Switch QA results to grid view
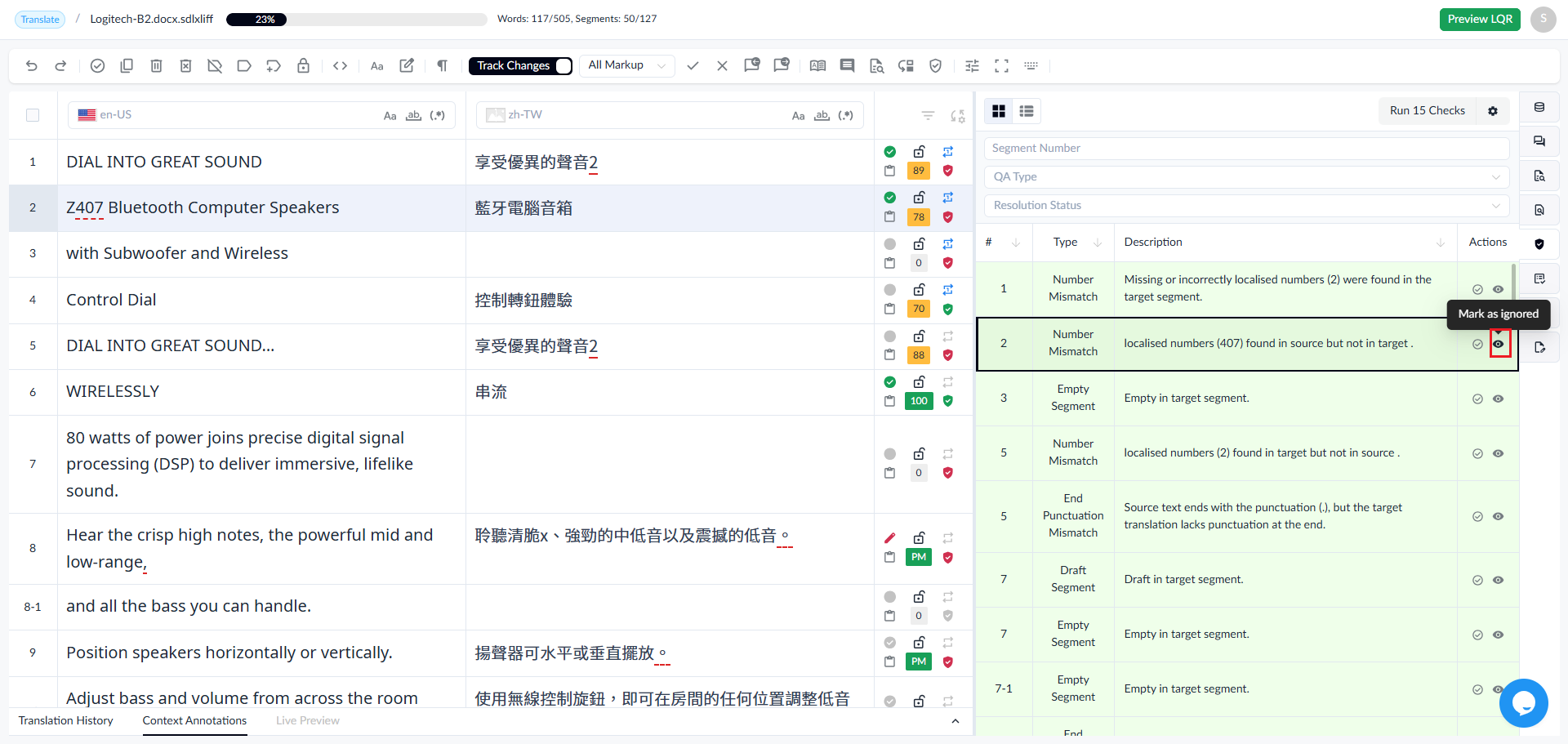Screen dimensions: 1568x744 coord(999,111)
